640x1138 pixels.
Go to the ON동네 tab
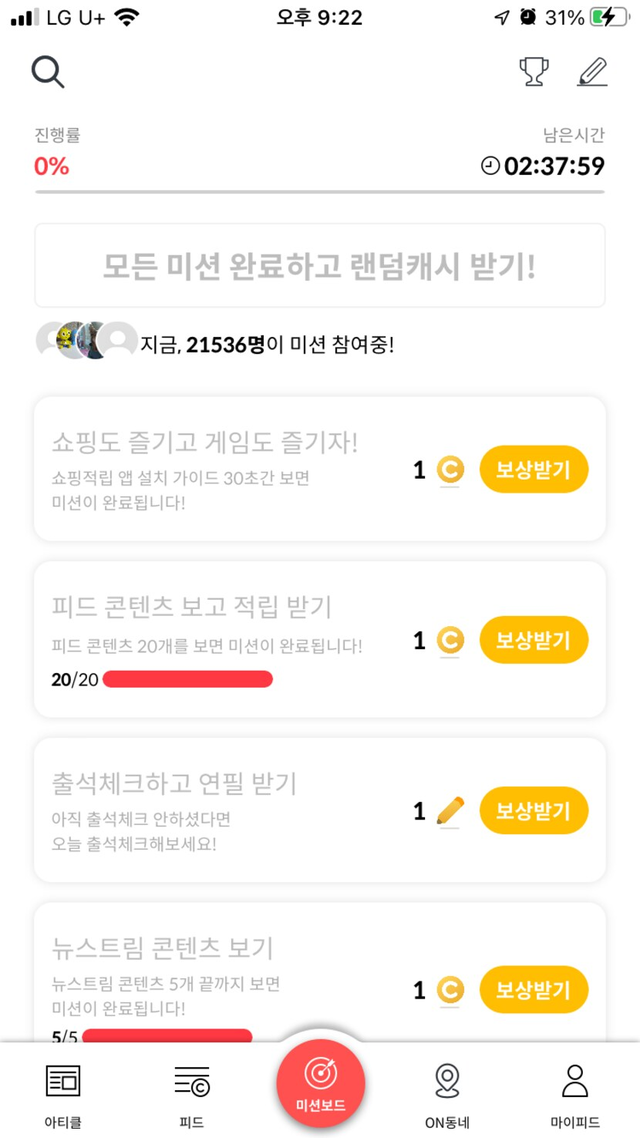(447, 1092)
